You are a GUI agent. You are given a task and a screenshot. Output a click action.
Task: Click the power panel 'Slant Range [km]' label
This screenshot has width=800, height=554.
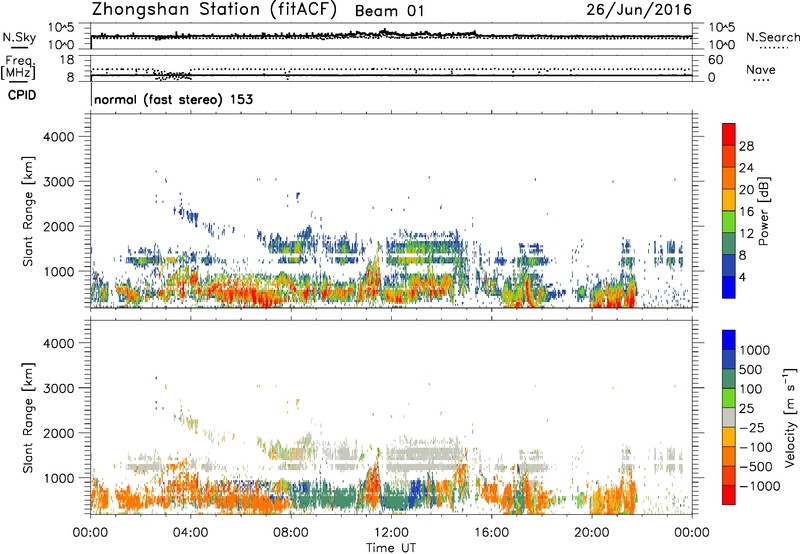click(28, 211)
